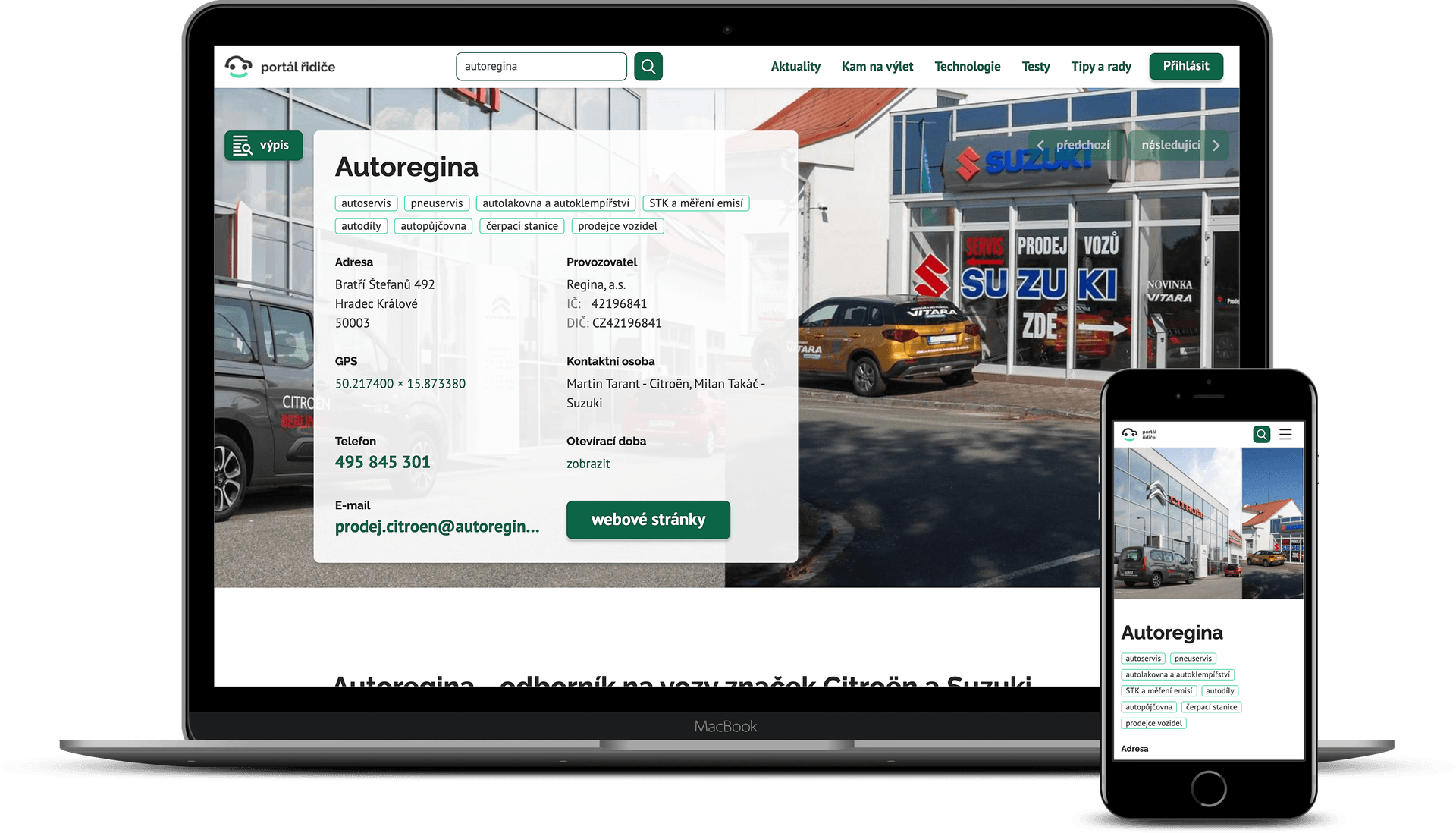The width and height of the screenshot is (1456, 833).
Task: Select the autoservis tag on the phone
Action: tap(1143, 659)
